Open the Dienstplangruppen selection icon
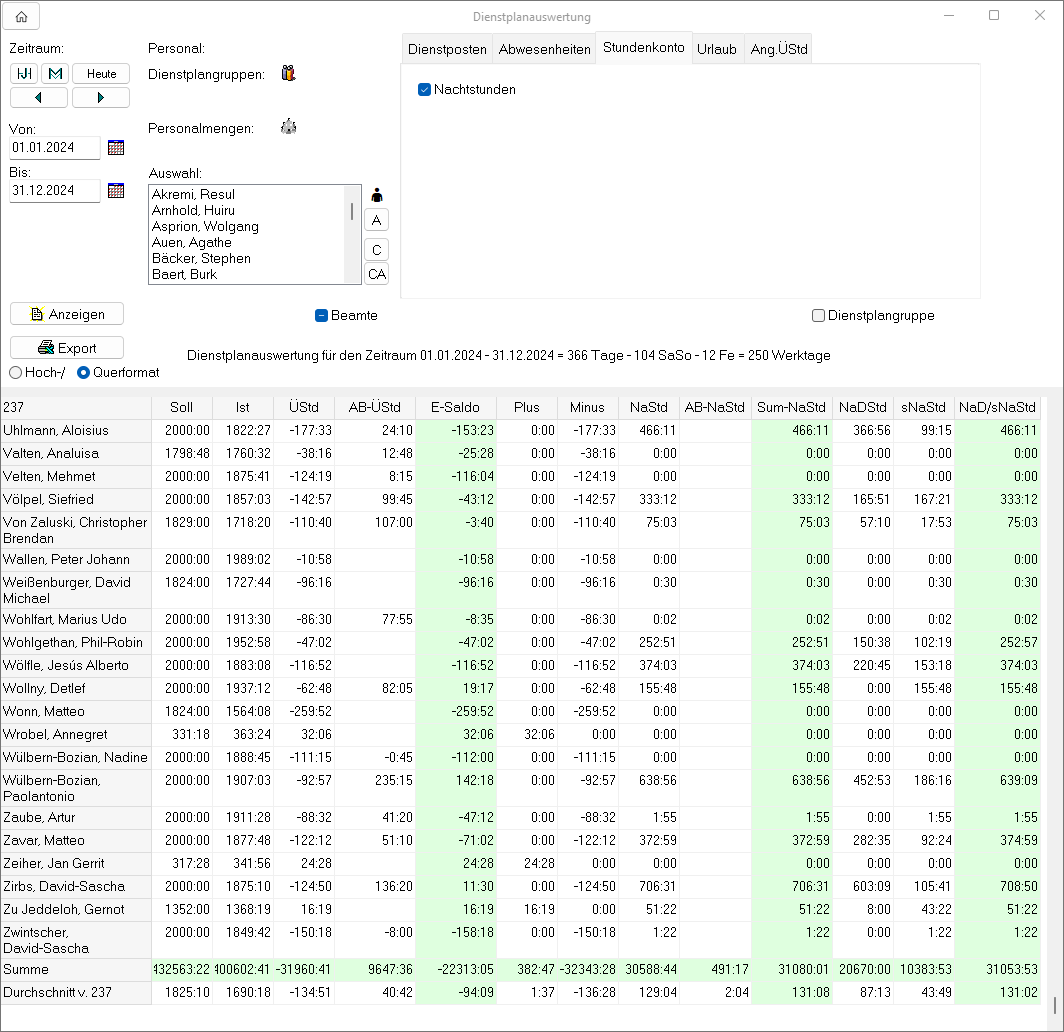 [x=289, y=73]
